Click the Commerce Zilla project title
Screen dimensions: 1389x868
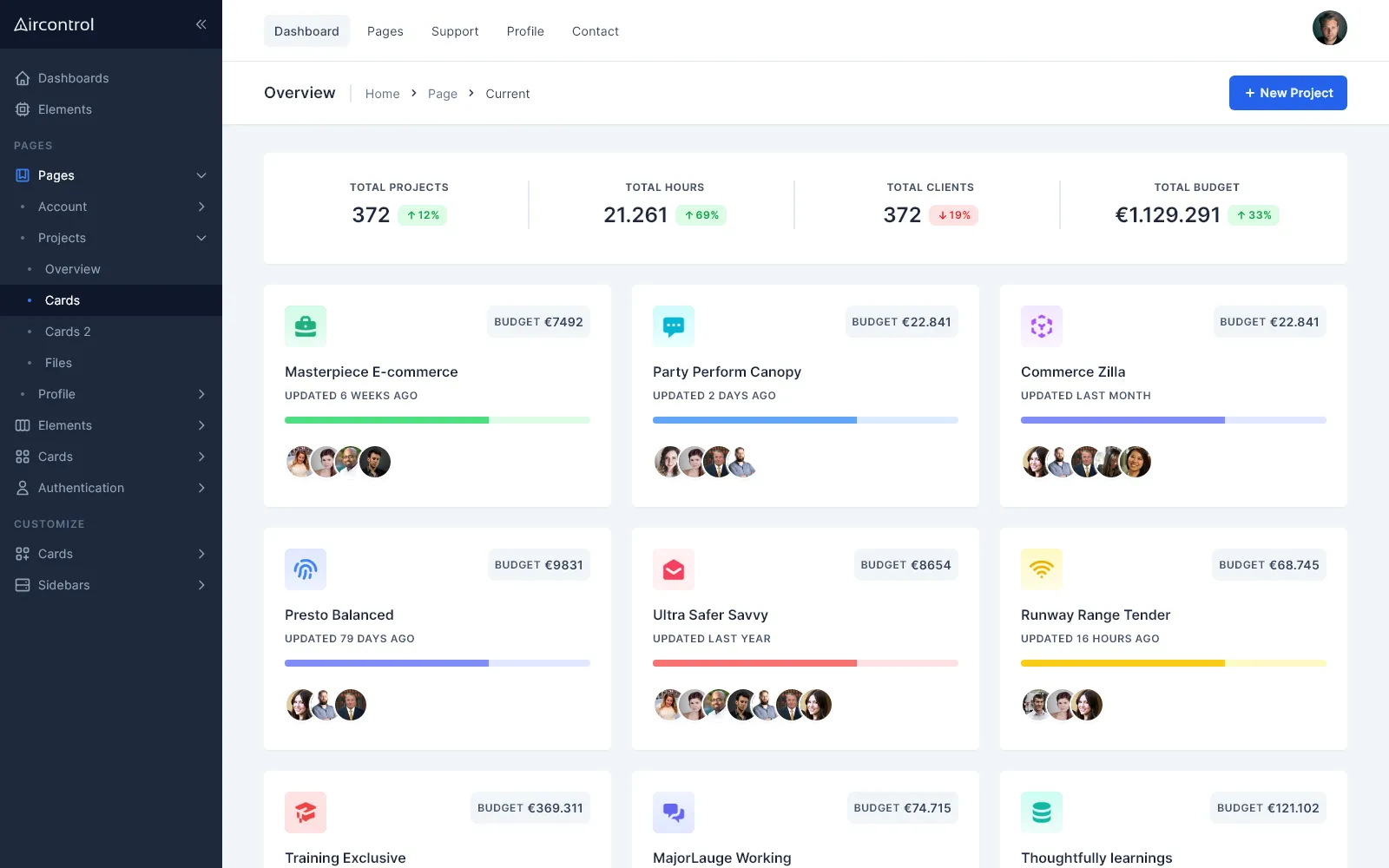tap(1073, 372)
